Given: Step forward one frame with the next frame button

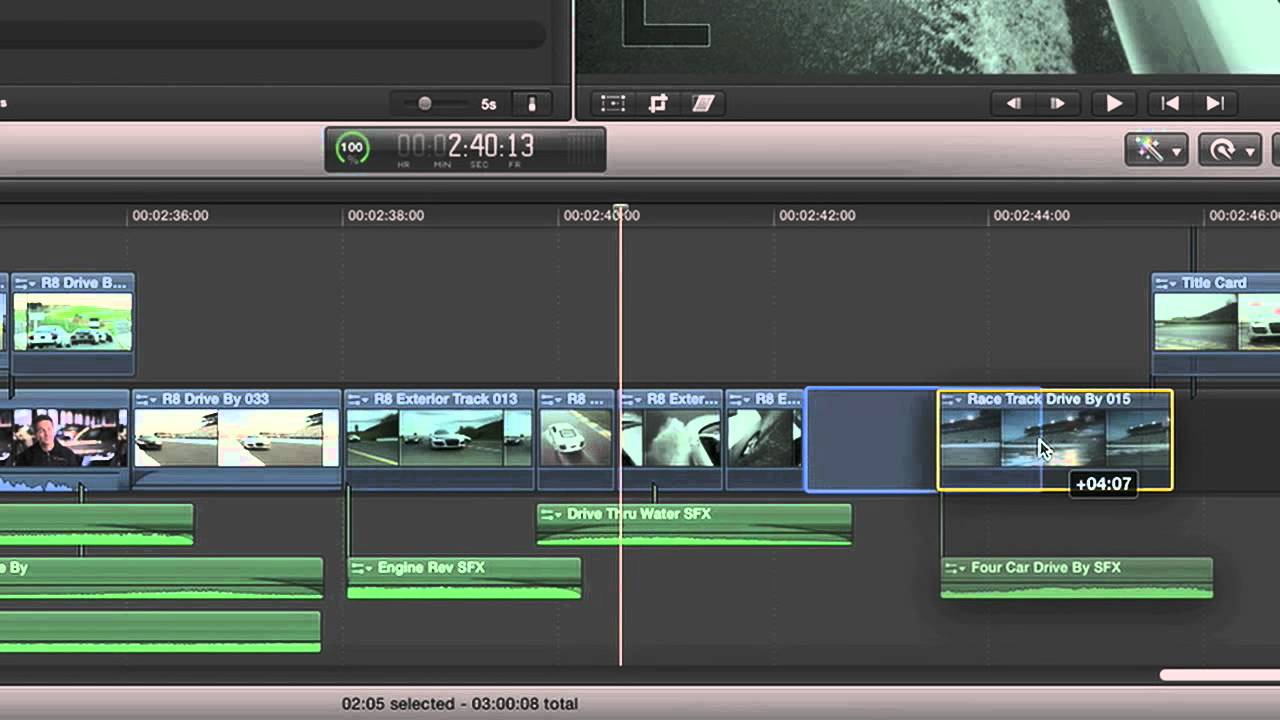Looking at the screenshot, I should pyautogui.click(x=1057, y=103).
